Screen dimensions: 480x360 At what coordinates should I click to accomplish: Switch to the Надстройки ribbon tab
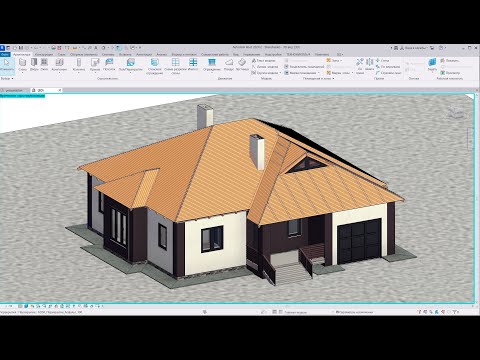pos(273,54)
